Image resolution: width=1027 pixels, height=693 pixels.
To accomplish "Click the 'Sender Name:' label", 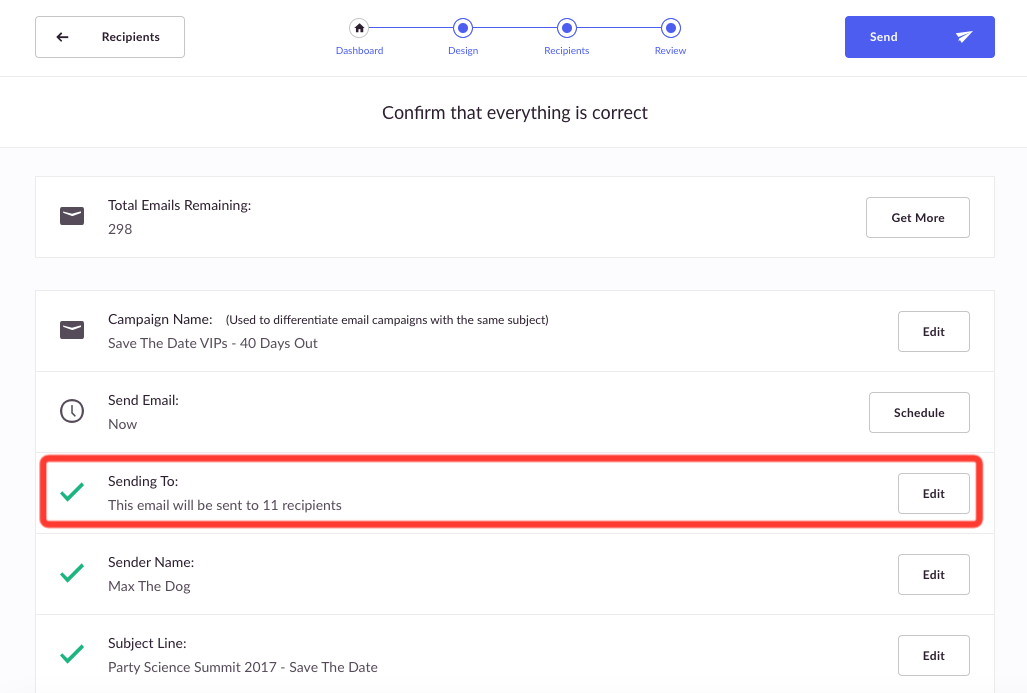I will pos(151,562).
